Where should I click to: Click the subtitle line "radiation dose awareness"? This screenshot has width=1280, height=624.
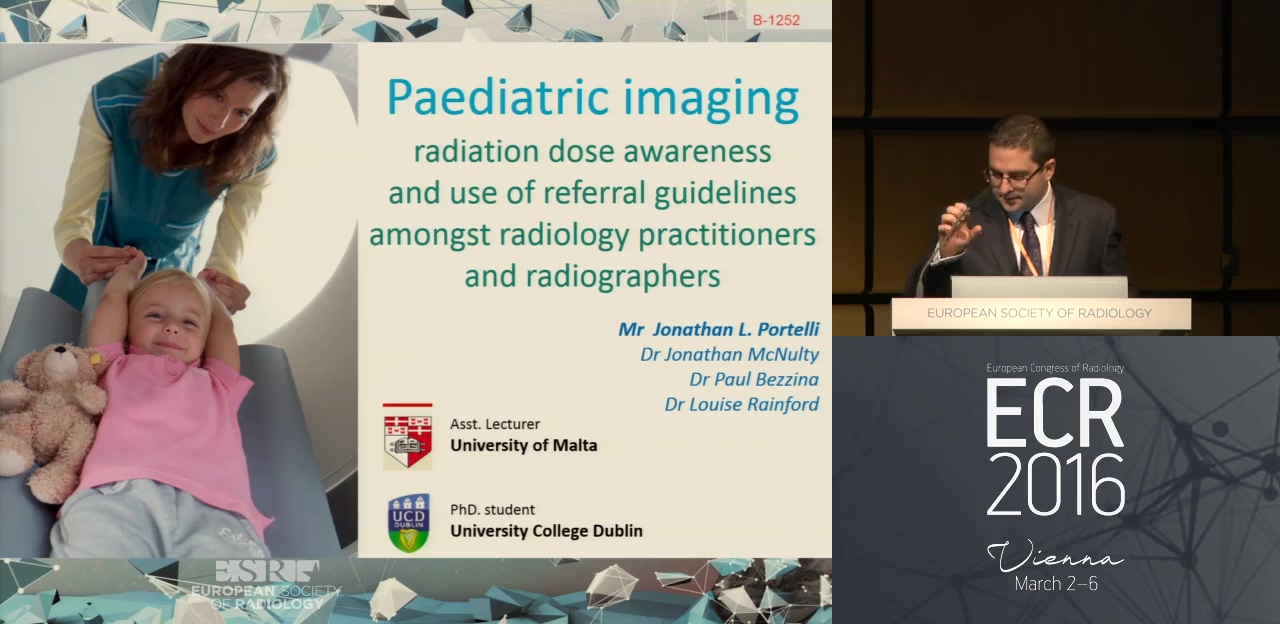coord(593,151)
